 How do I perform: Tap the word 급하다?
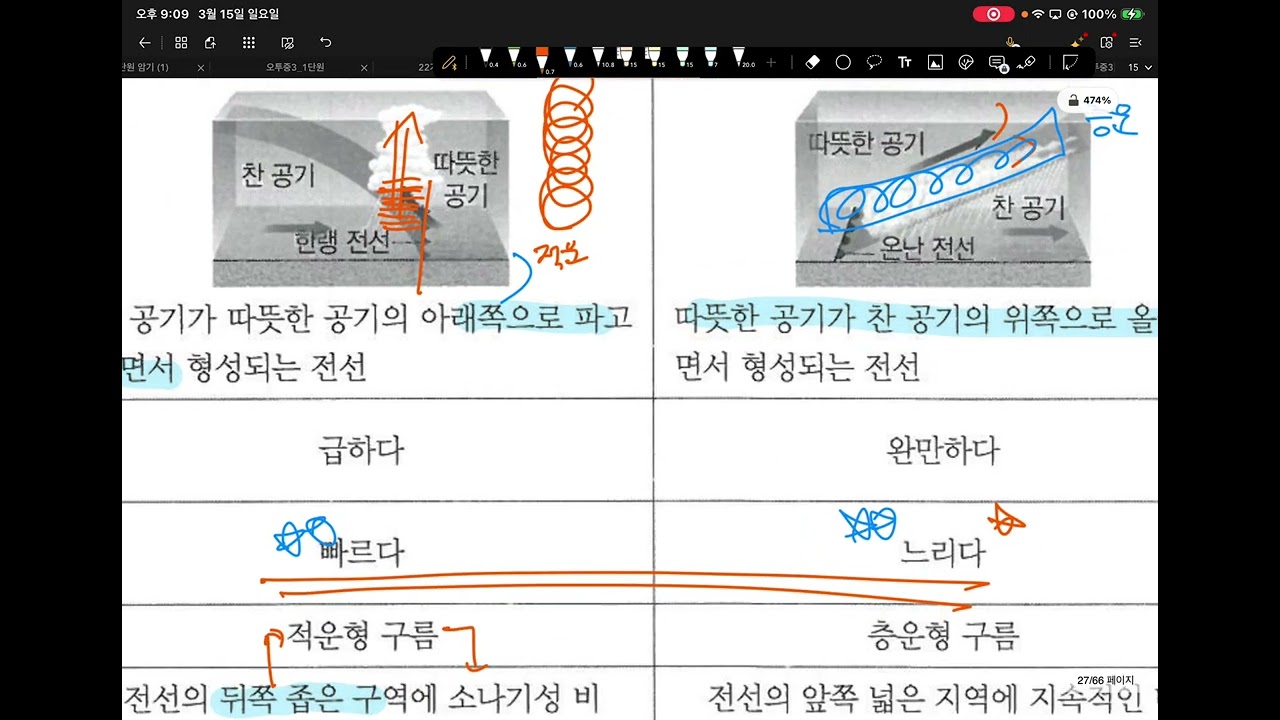pos(360,450)
